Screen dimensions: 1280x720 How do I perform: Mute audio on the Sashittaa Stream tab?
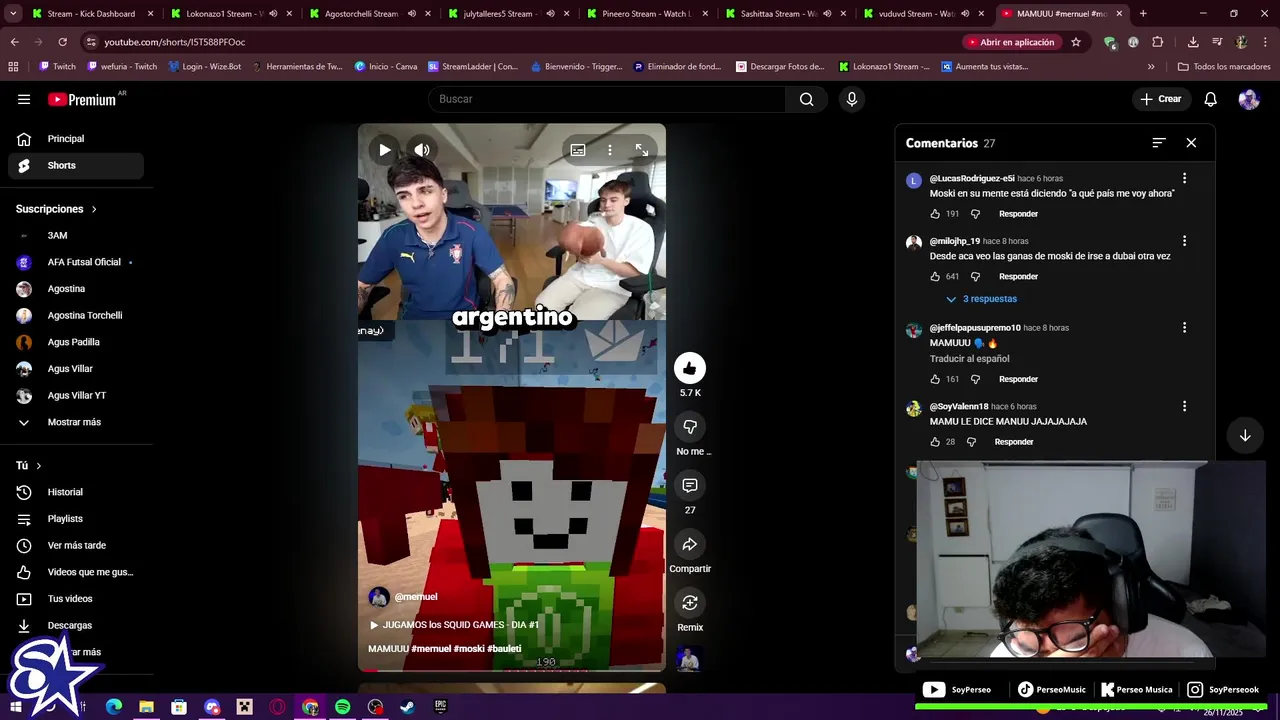pyautogui.click(x=828, y=14)
